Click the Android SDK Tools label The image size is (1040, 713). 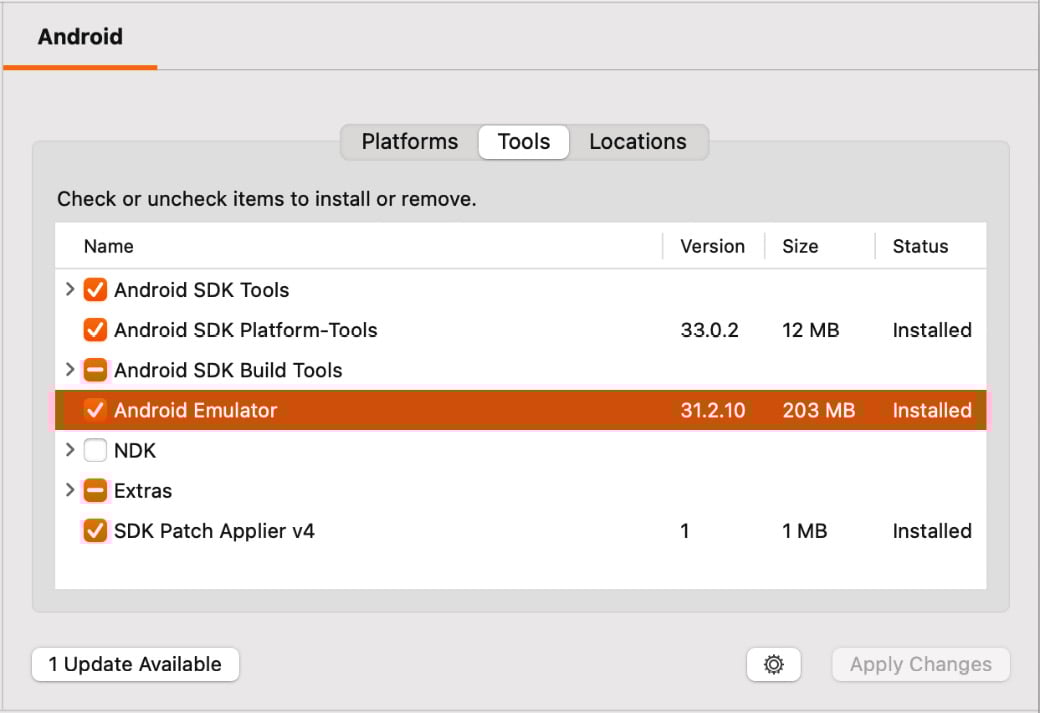click(x=202, y=291)
